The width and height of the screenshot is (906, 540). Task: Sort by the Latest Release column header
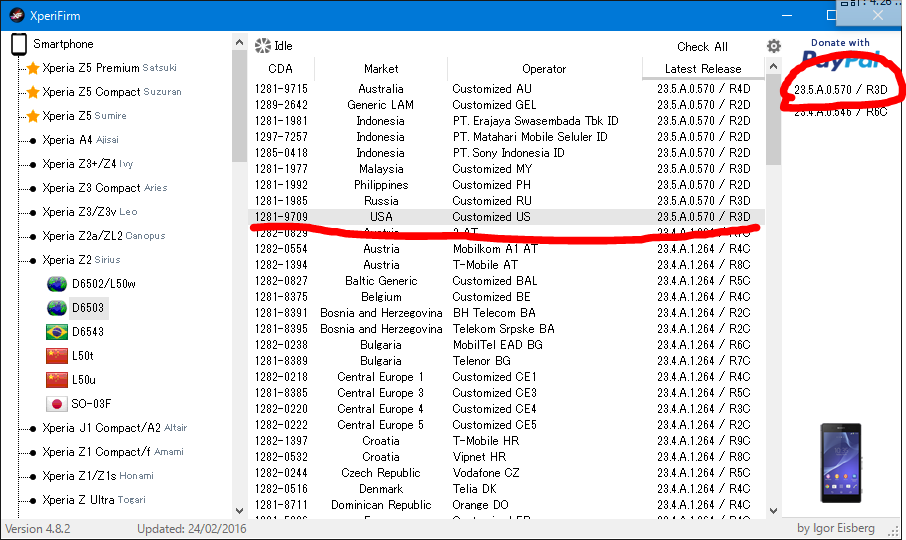point(703,69)
